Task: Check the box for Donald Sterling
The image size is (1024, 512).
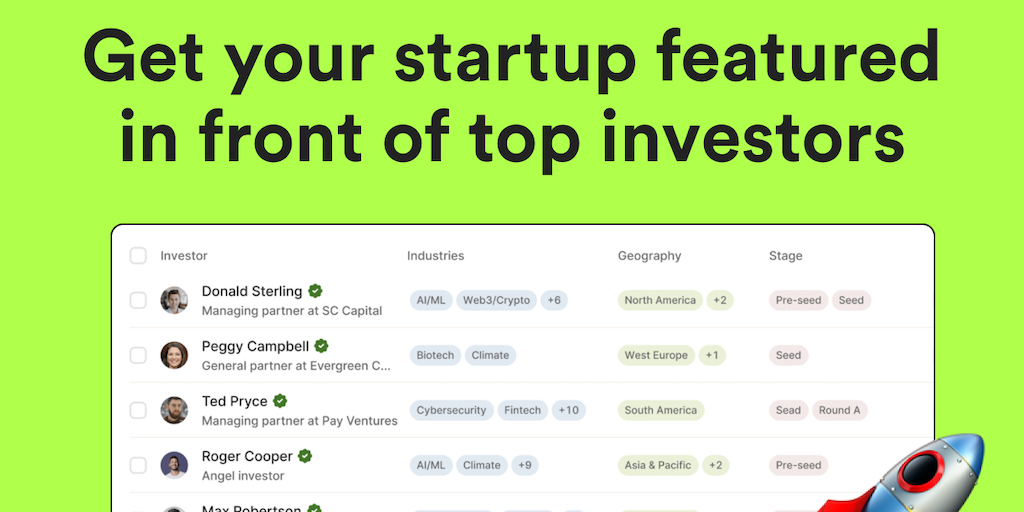Action: (x=138, y=300)
